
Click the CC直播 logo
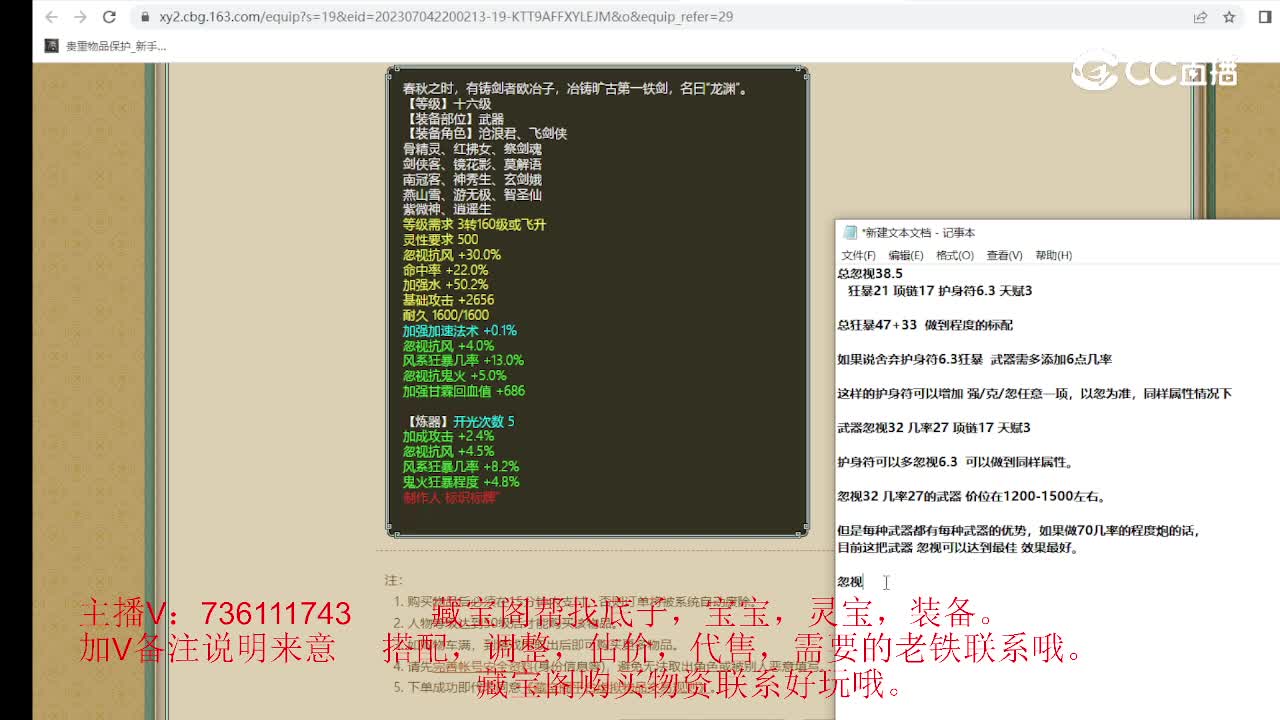1155,71
